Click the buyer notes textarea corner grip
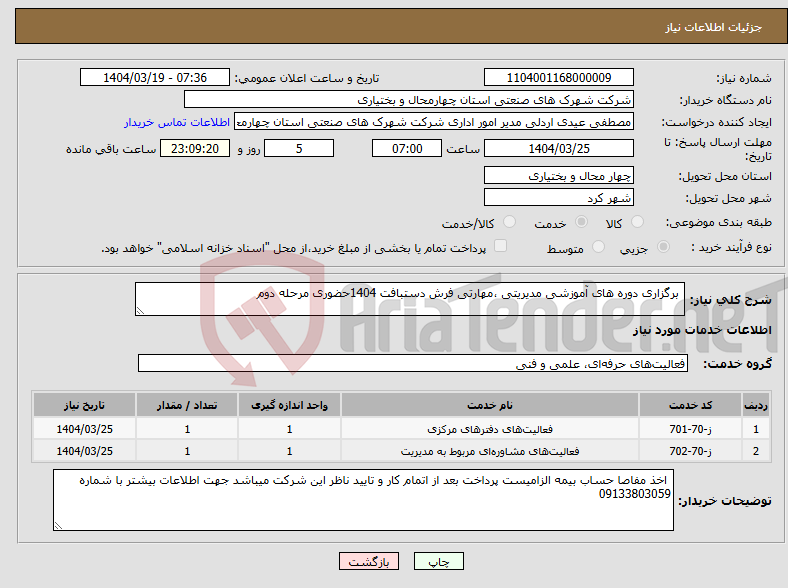 (58, 525)
